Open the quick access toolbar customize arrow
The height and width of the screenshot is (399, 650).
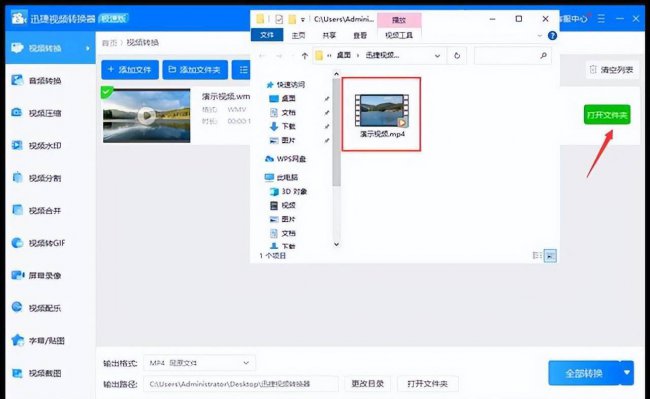[303, 19]
